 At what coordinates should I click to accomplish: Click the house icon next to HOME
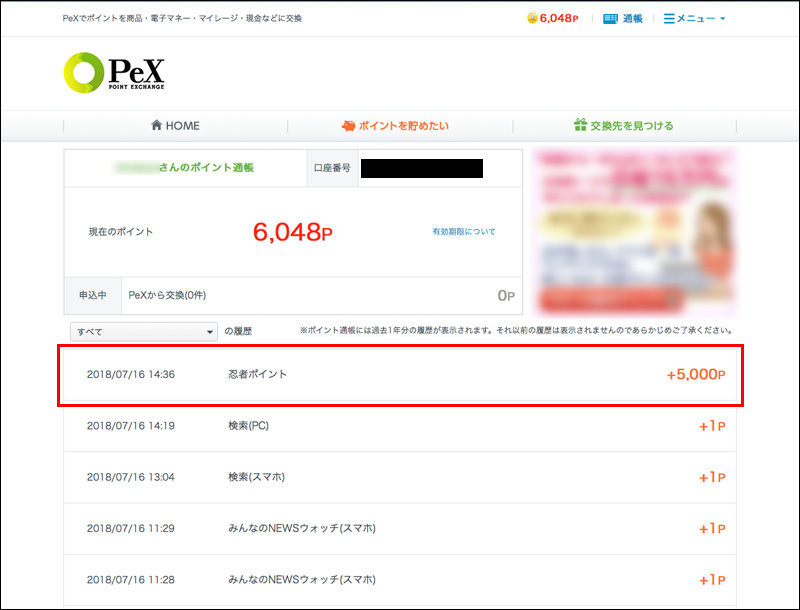click(157, 125)
